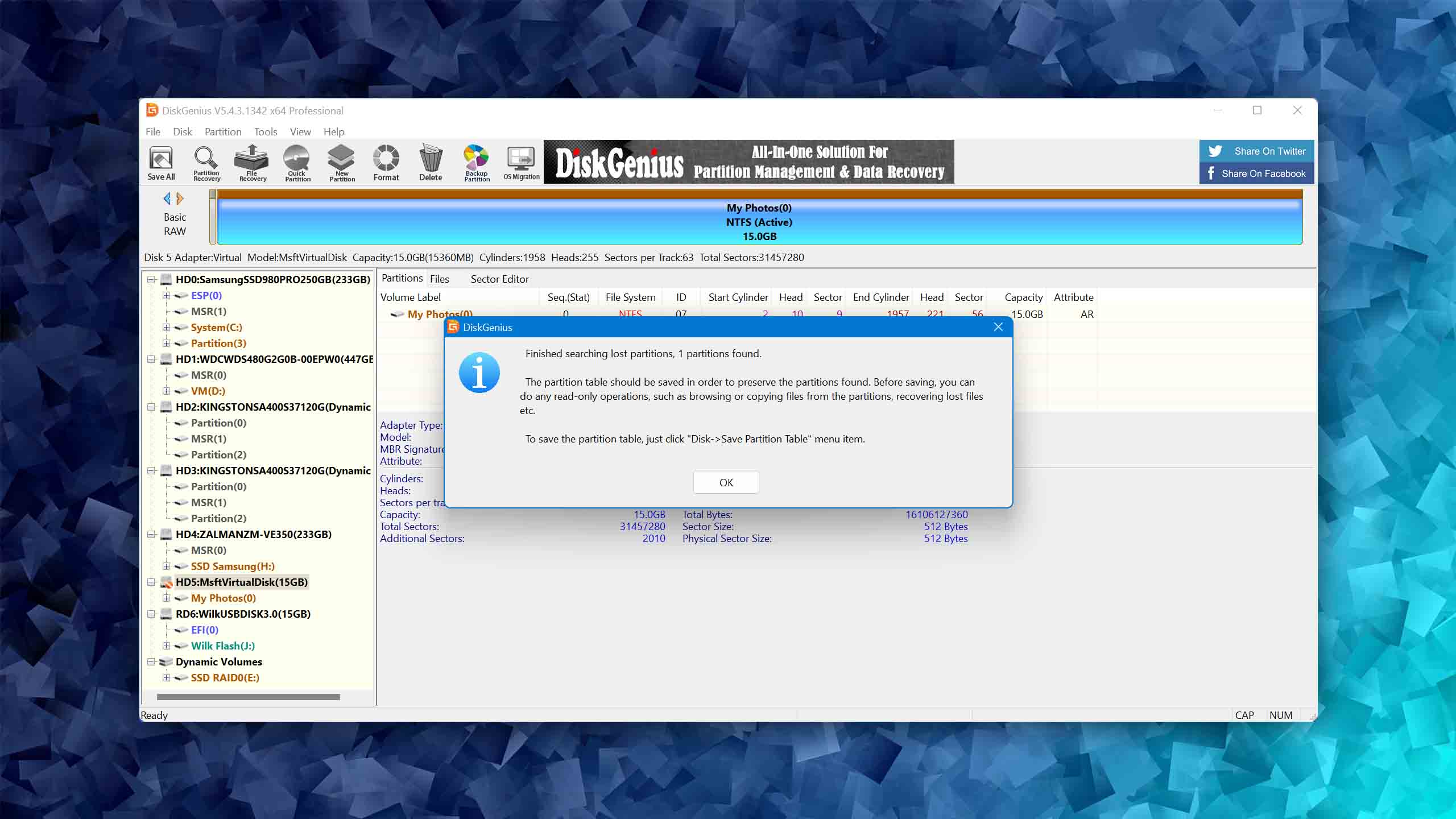Launch the File Recovery tool
Viewport: 1456px width, 819px height.
pyautogui.click(x=252, y=163)
